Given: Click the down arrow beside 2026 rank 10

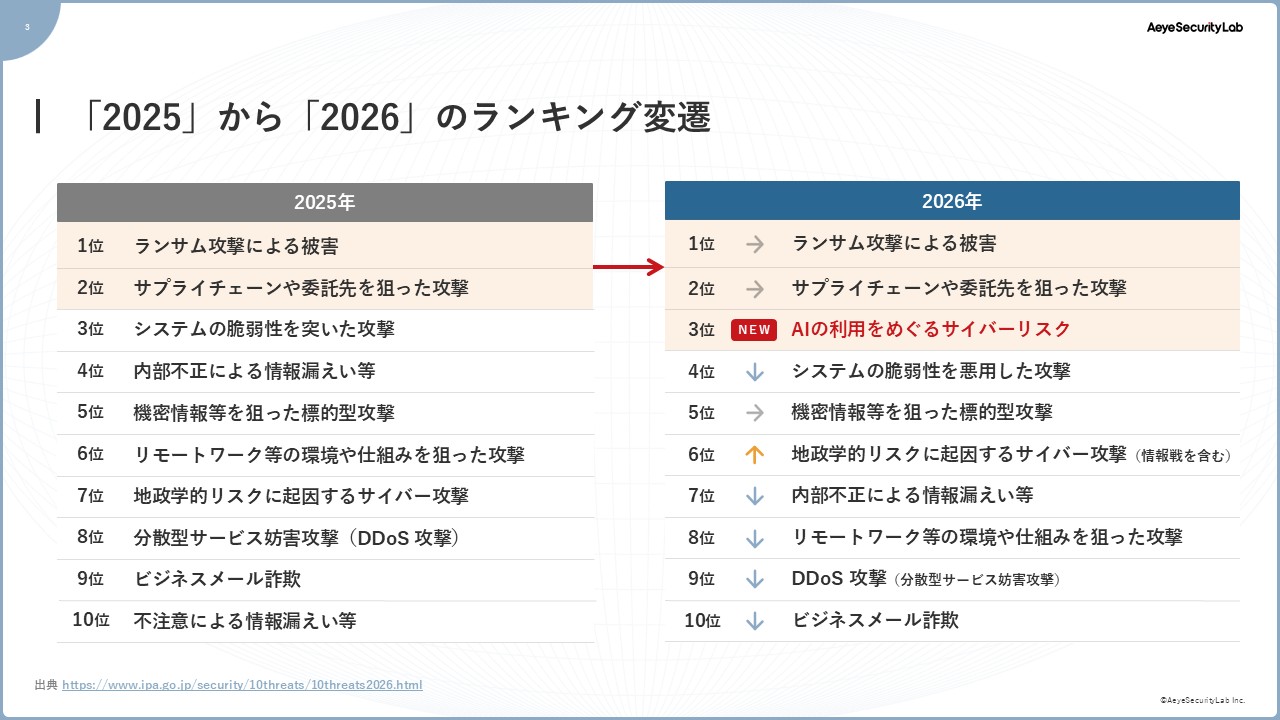Looking at the screenshot, I should [x=755, y=621].
